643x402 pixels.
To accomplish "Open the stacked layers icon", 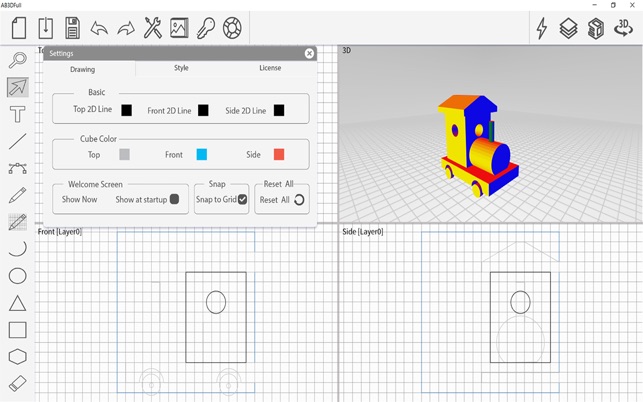I will pyautogui.click(x=568, y=28).
